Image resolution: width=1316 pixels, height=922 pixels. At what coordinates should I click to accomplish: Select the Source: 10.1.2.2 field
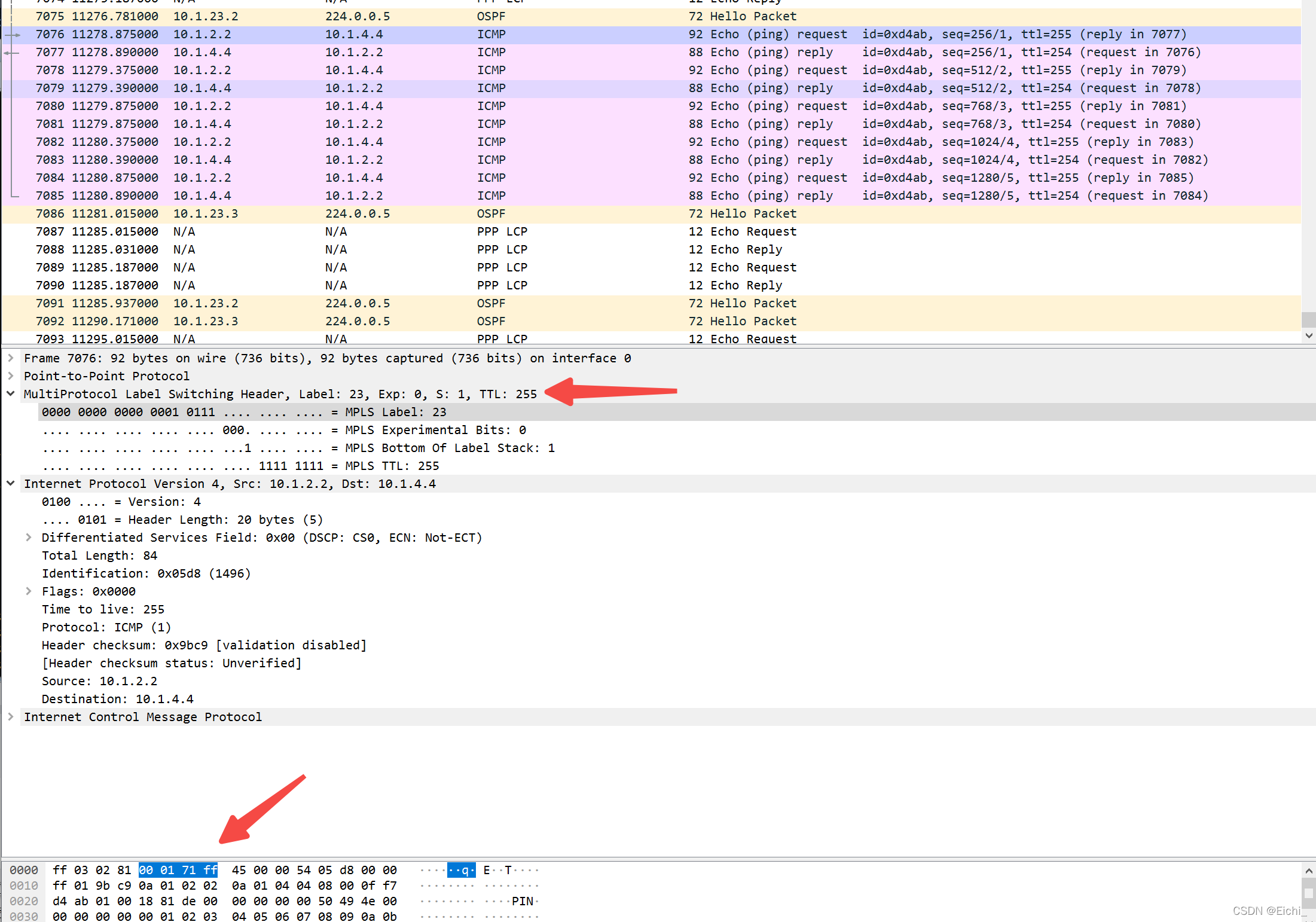[677, 681]
